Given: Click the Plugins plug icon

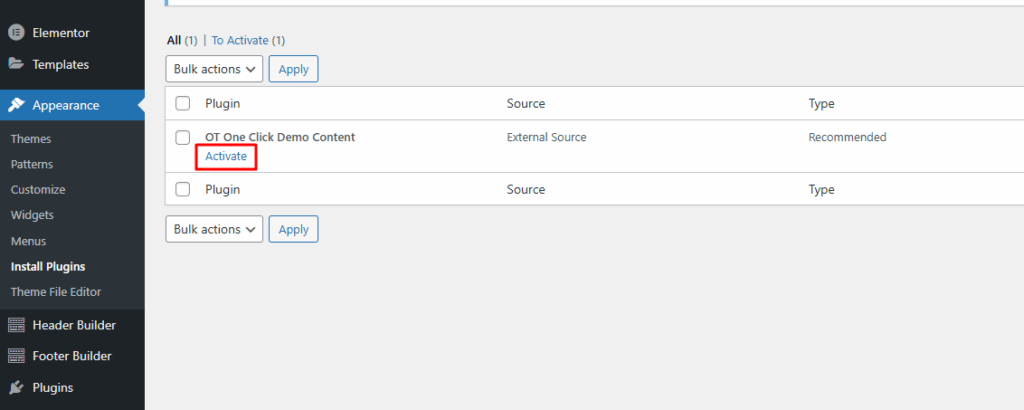Looking at the screenshot, I should (16, 388).
